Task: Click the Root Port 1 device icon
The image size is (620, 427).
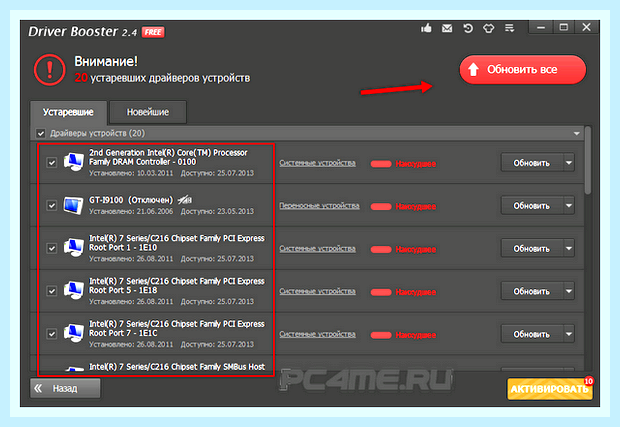Action: tap(74, 248)
